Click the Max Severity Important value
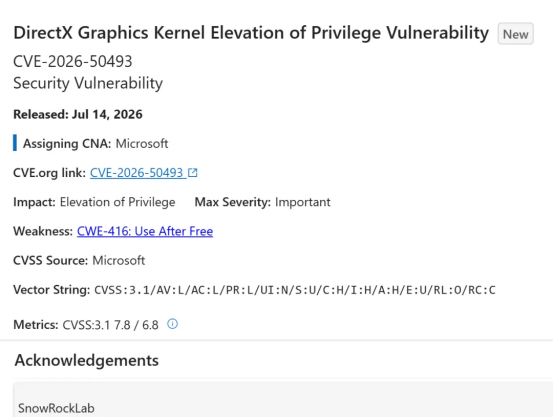553x418 pixels. click(x=303, y=202)
